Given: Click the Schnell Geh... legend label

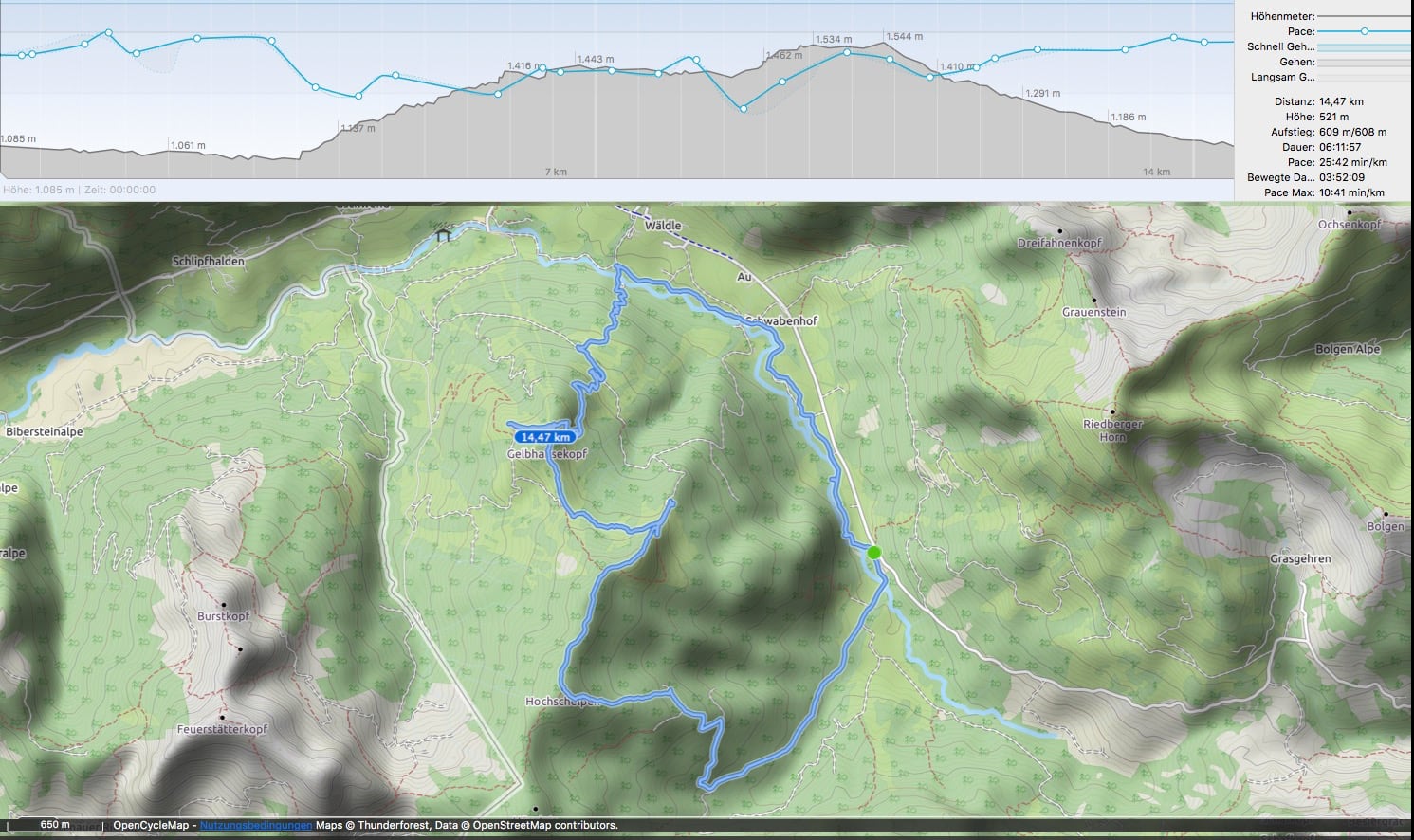Looking at the screenshot, I should [x=1281, y=46].
